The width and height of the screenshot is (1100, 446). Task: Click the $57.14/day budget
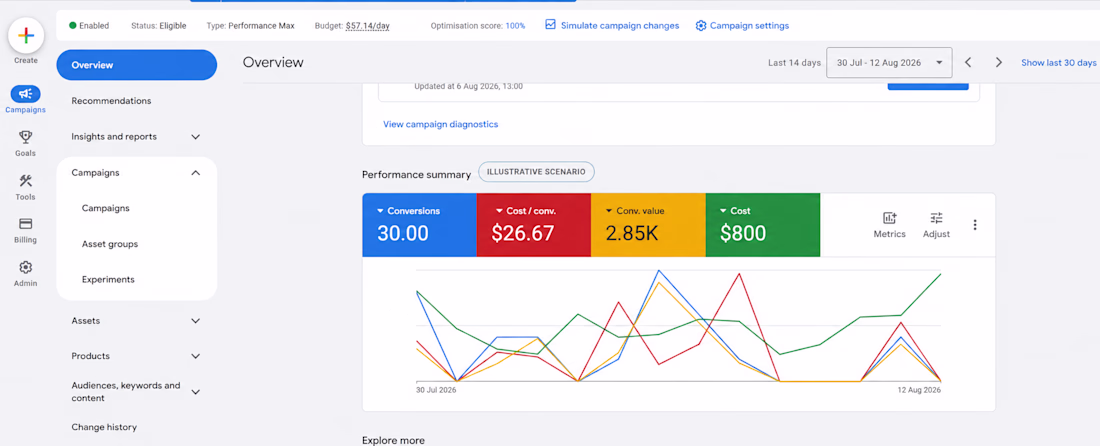click(368, 26)
